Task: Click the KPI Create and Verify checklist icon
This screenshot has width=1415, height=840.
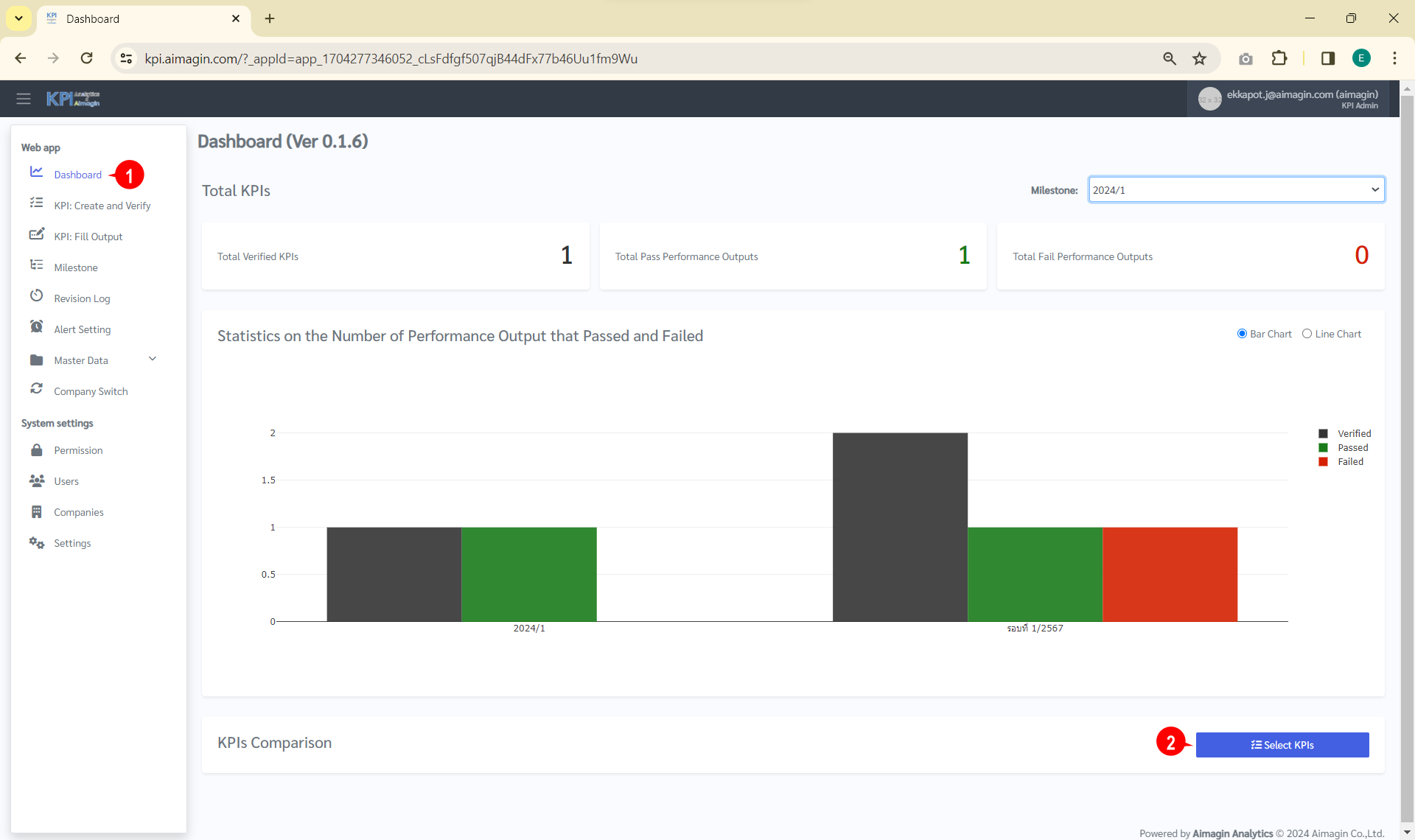Action: pos(36,203)
